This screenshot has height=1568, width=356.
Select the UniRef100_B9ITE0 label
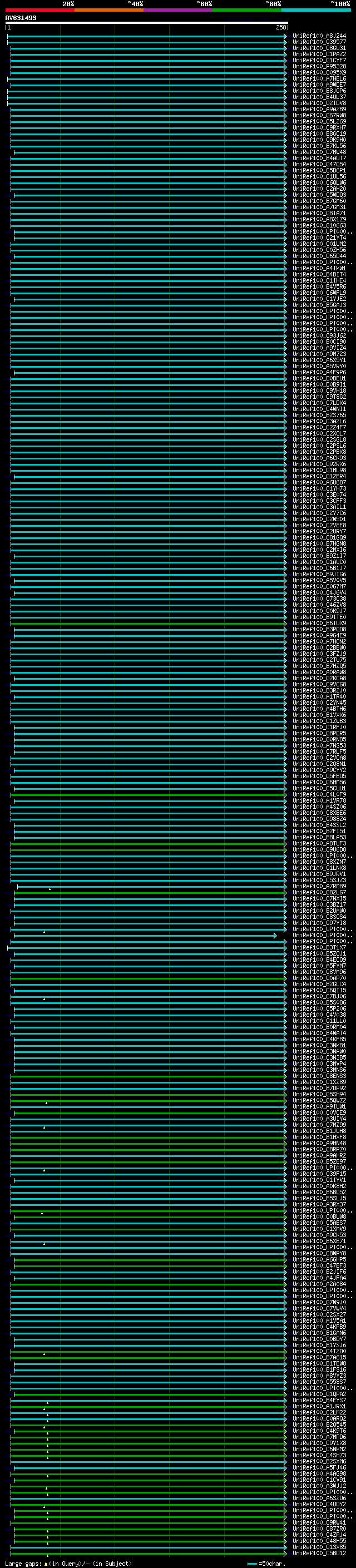[319, 617]
